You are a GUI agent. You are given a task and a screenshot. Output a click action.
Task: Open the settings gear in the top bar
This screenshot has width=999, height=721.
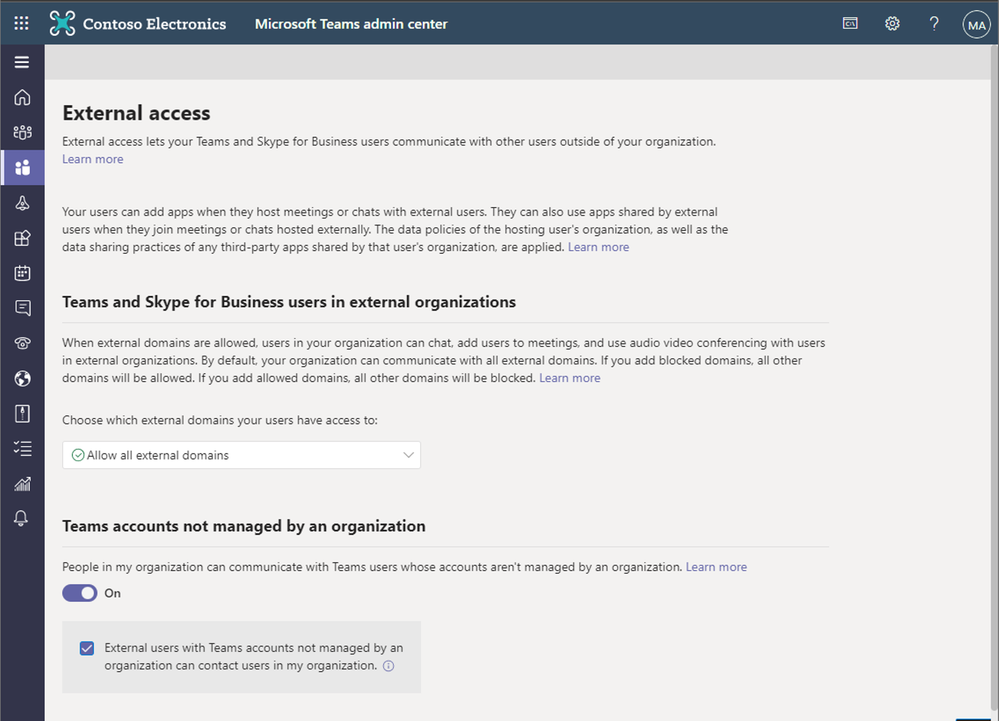[x=892, y=23]
